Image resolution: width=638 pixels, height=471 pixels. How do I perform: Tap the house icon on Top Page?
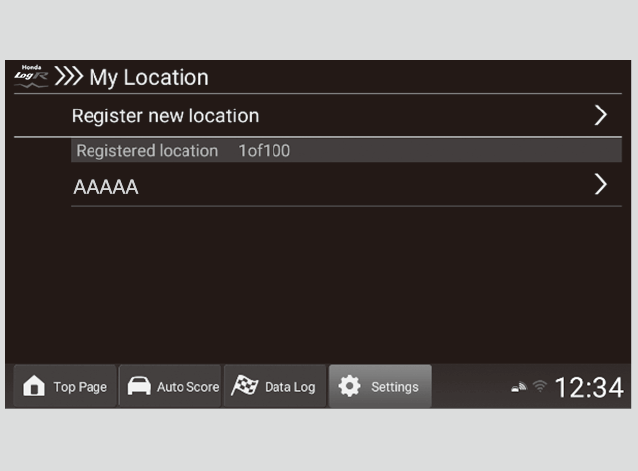(x=34, y=387)
